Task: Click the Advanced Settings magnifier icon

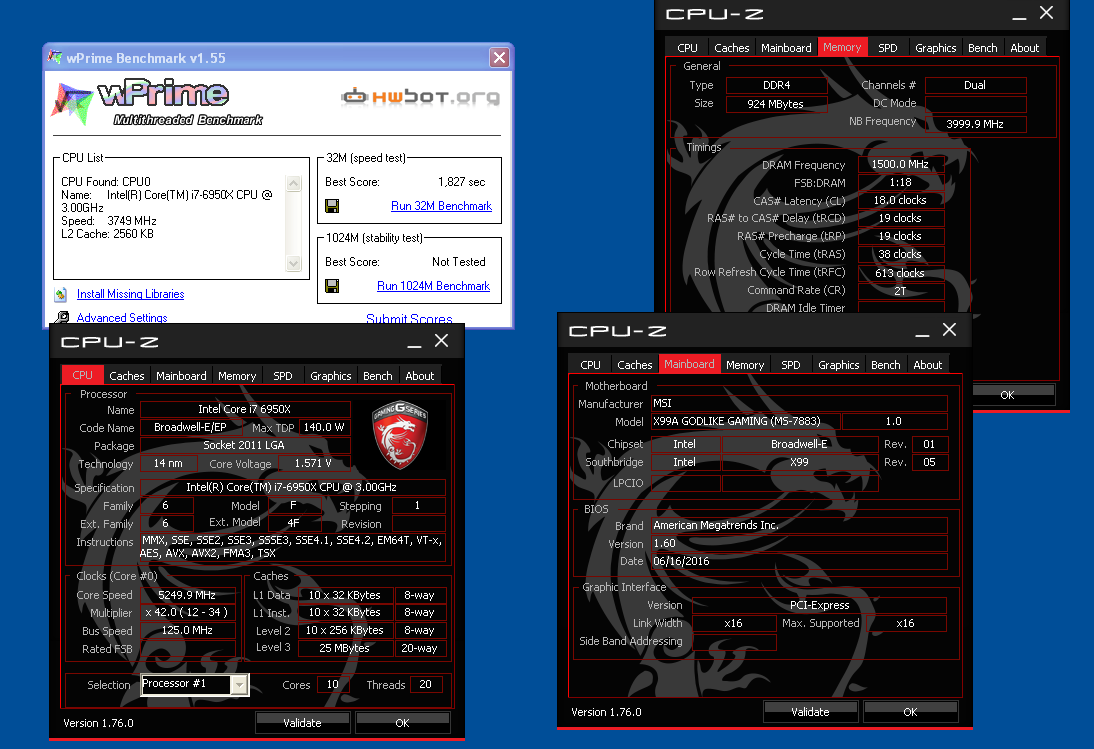Action: pyautogui.click(x=62, y=317)
